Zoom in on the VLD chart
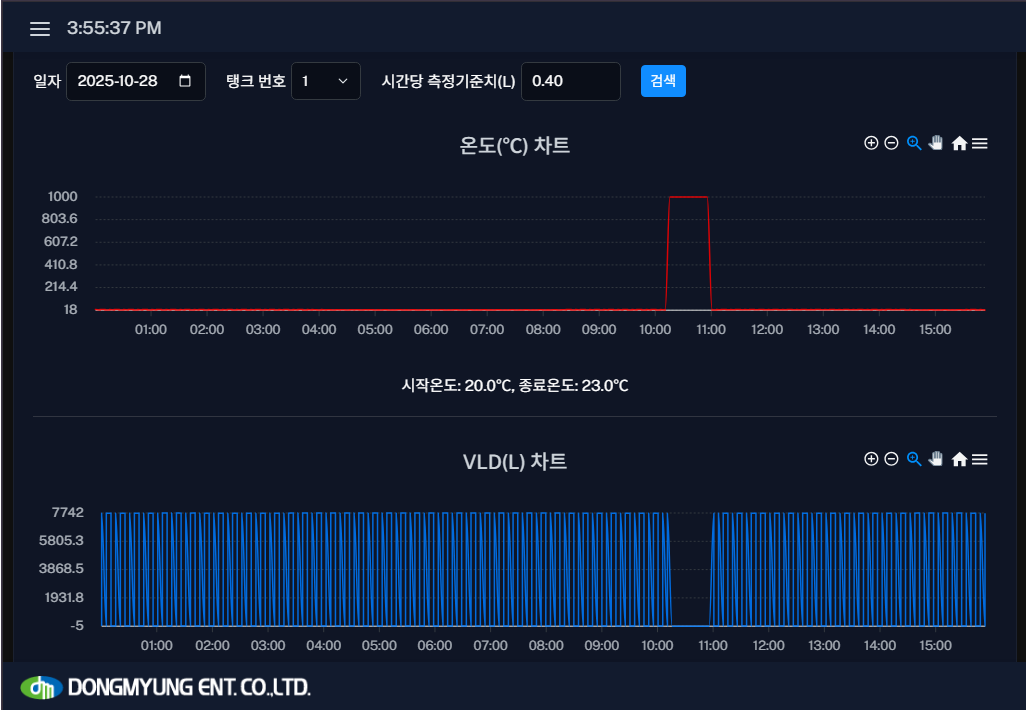This screenshot has width=1027, height=710. coord(871,459)
